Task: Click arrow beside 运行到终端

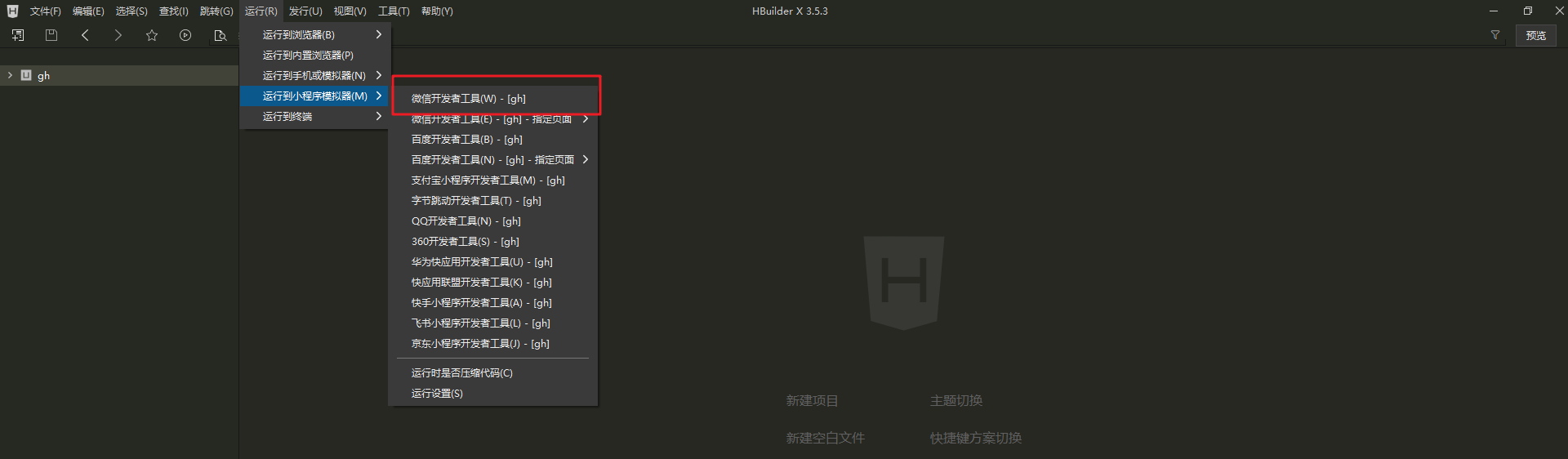Action: coord(379,116)
